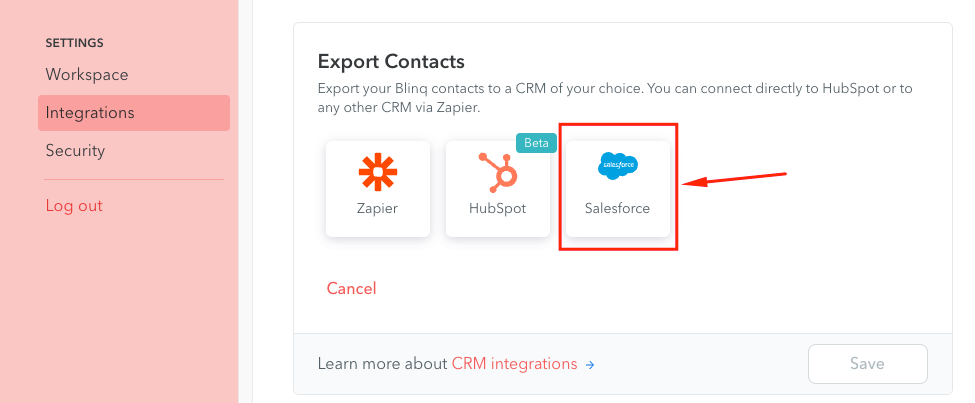Image resolution: width=975 pixels, height=403 pixels.
Task: Click the SETTINGS sidebar header
Action: (75, 43)
